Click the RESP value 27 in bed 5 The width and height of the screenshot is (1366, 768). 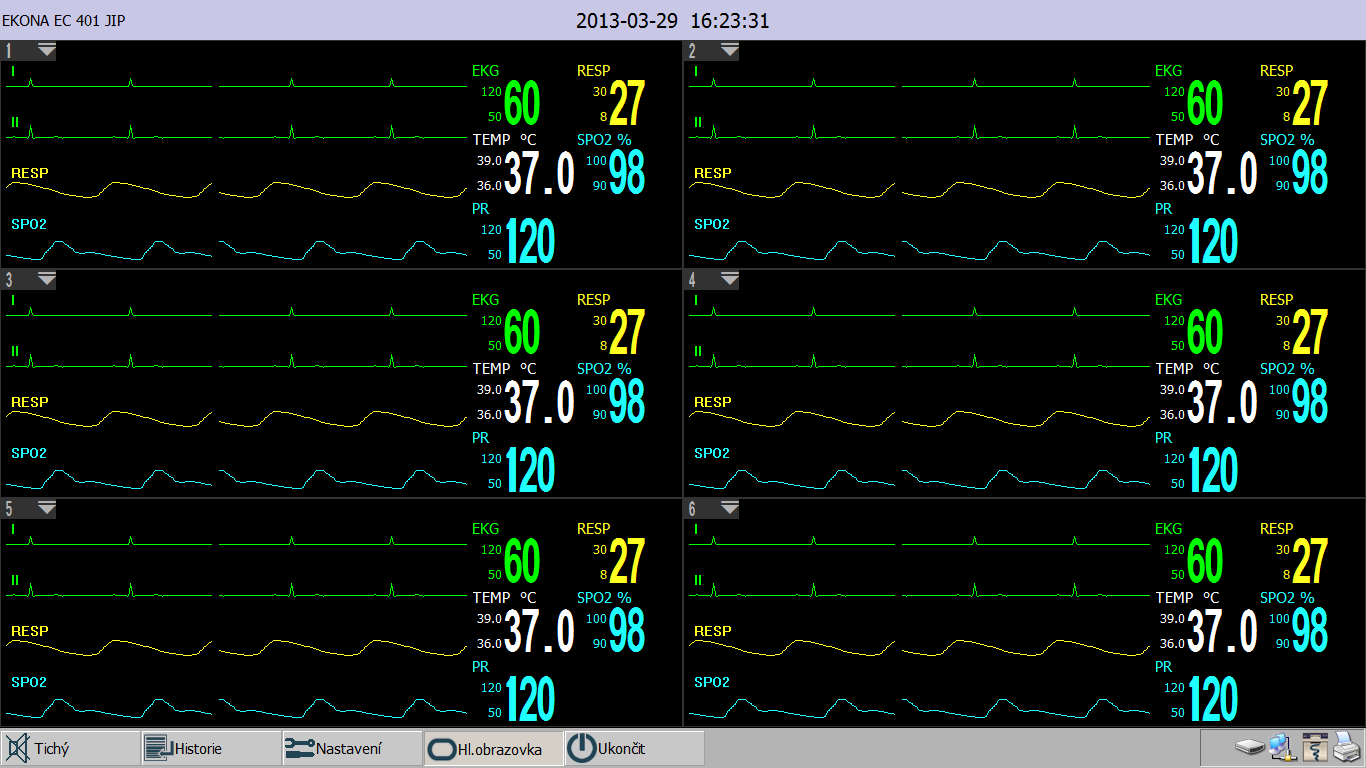[x=627, y=561]
